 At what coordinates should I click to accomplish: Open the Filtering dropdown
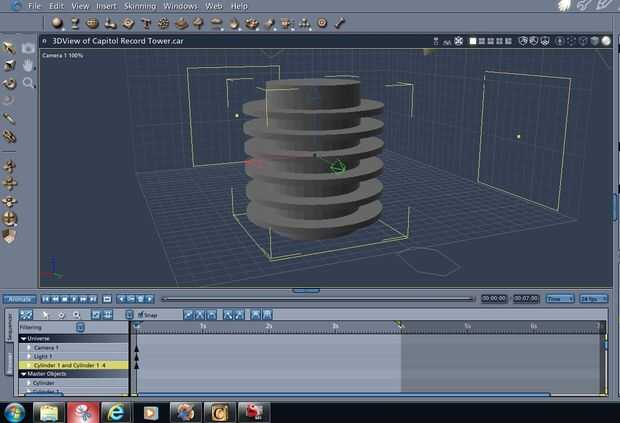80,327
